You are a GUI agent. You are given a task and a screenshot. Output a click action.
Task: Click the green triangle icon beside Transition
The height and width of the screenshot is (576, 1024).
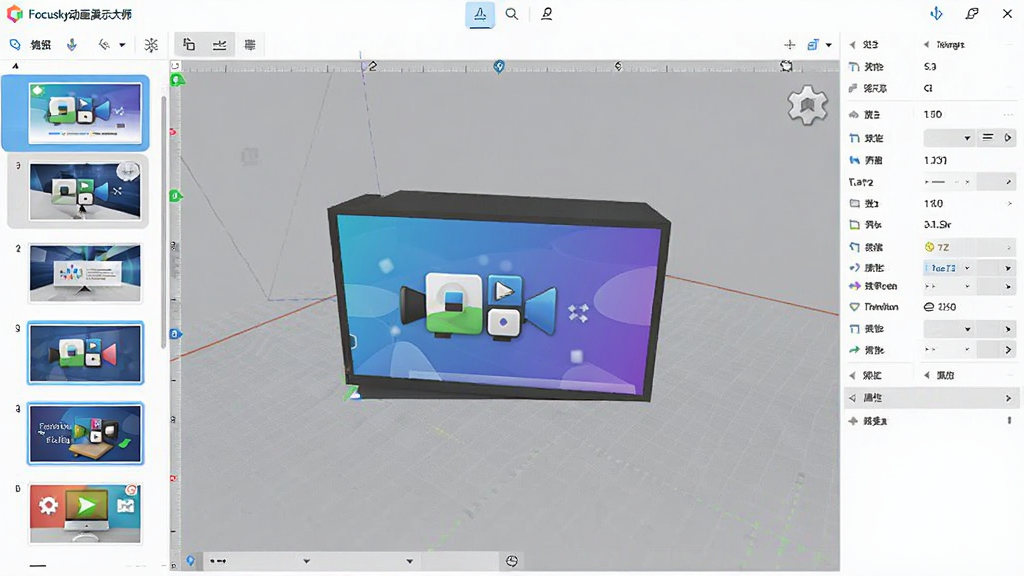pos(854,306)
